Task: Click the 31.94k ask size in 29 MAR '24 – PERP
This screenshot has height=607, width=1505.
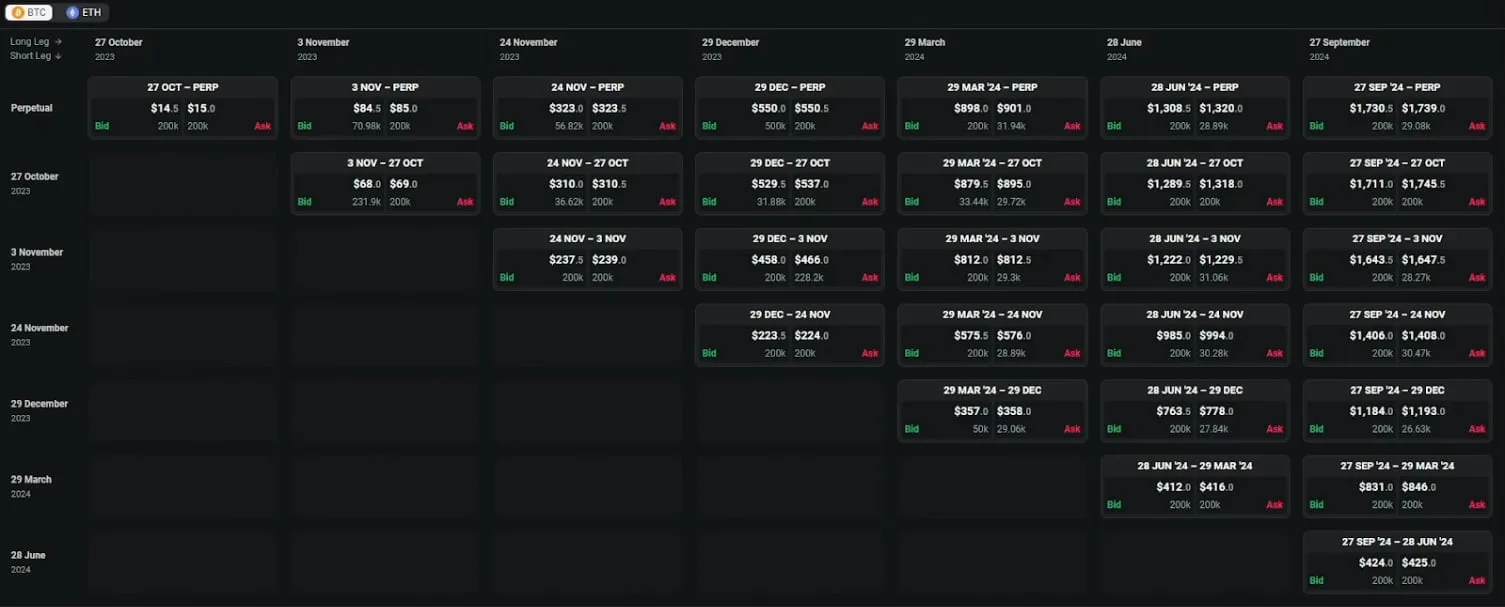Action: click(x=1011, y=127)
